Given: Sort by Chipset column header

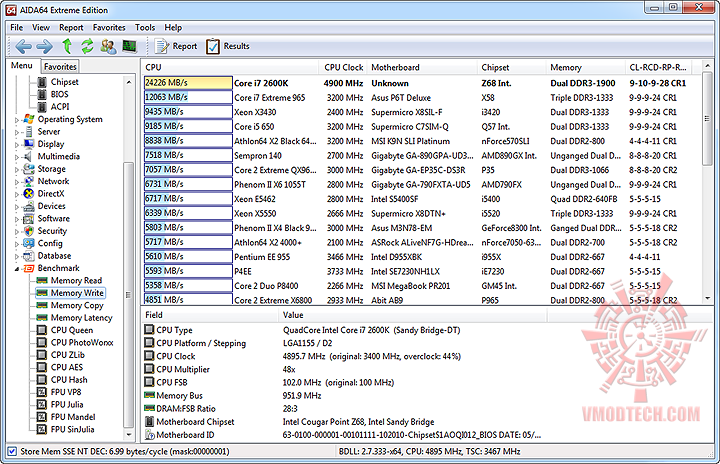Looking at the screenshot, I should [x=512, y=68].
